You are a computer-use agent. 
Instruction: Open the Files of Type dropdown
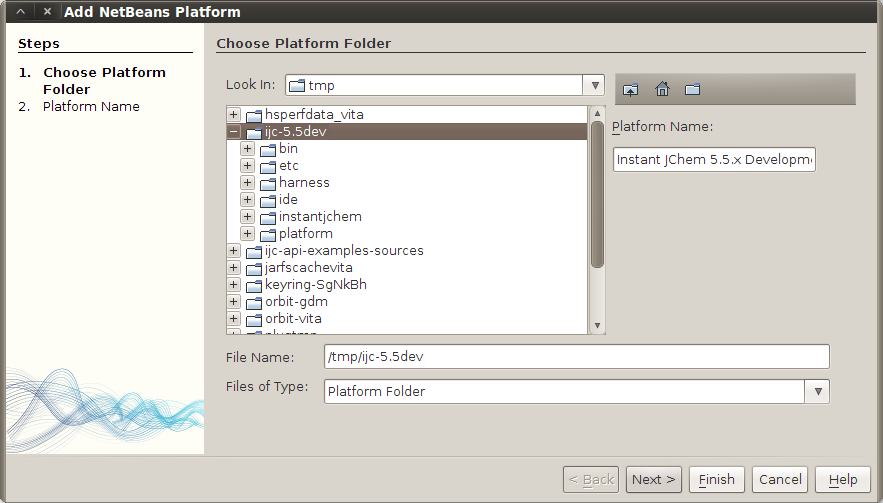point(818,391)
